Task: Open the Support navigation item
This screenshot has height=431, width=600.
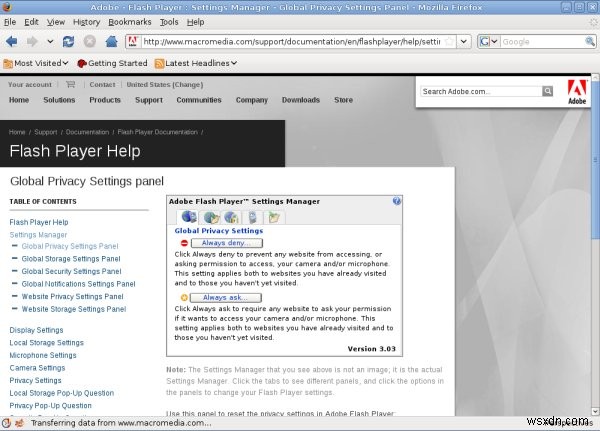Action: (x=149, y=100)
